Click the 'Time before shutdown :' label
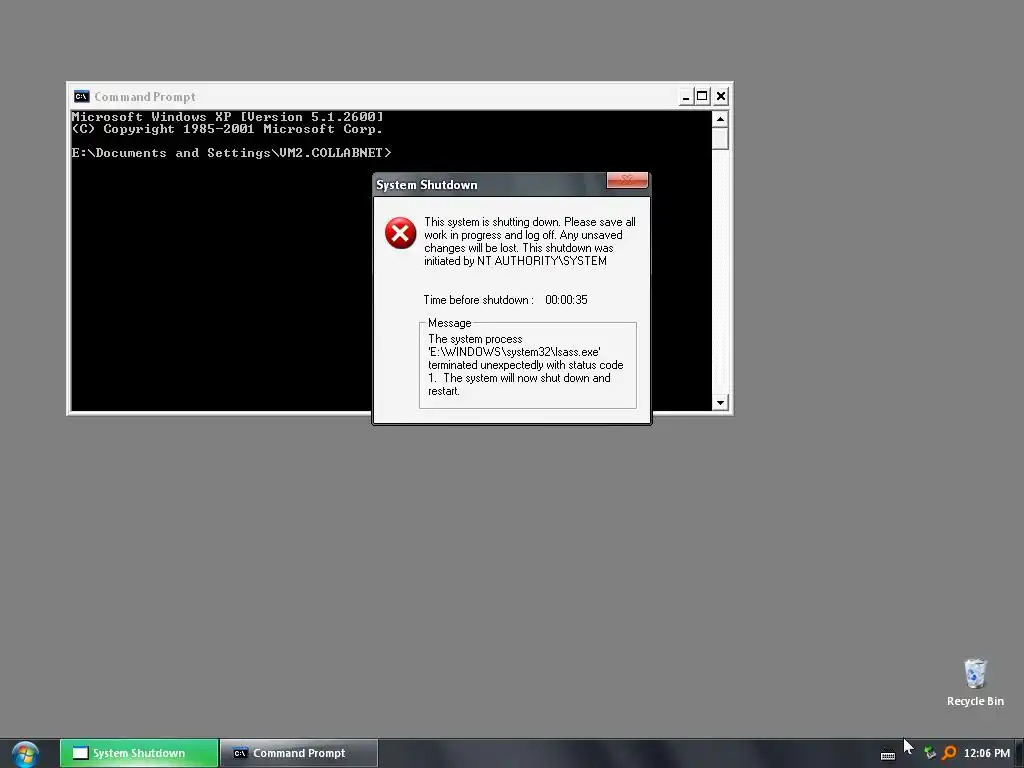1024x768 pixels. point(478,300)
